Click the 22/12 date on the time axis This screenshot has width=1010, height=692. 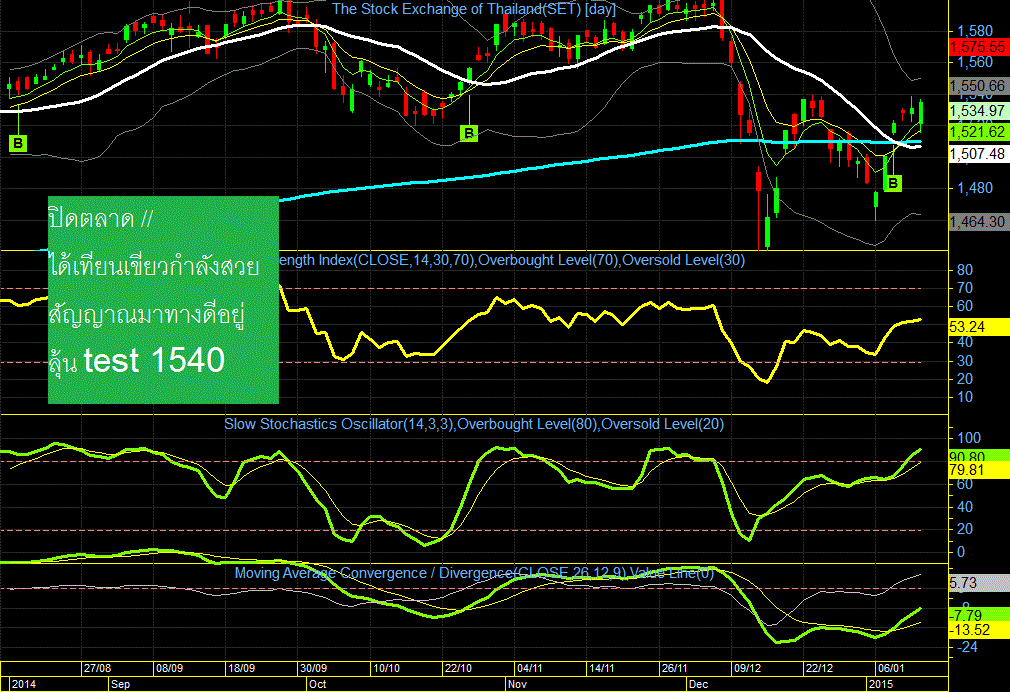[819, 668]
